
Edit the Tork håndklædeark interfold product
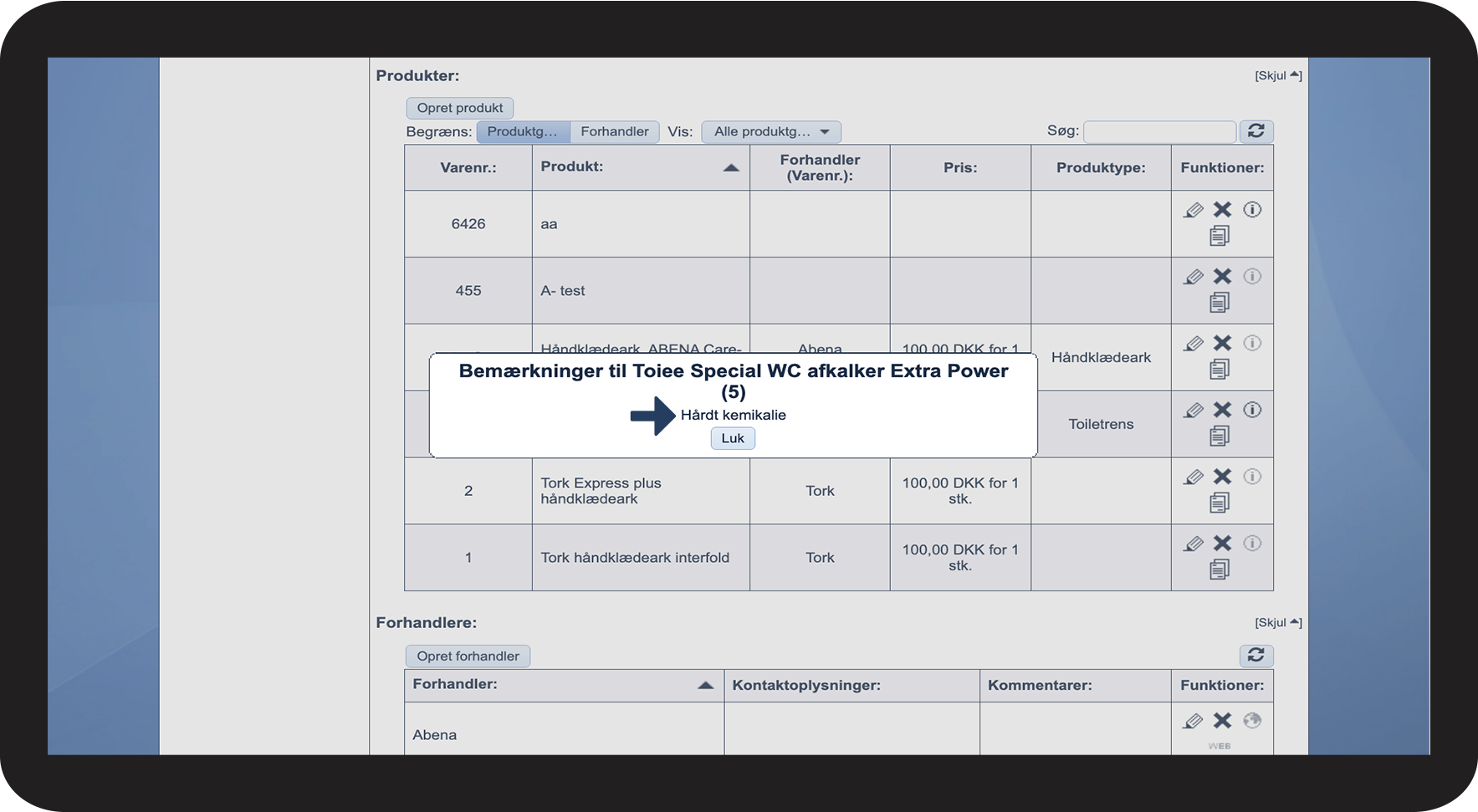(x=1194, y=544)
